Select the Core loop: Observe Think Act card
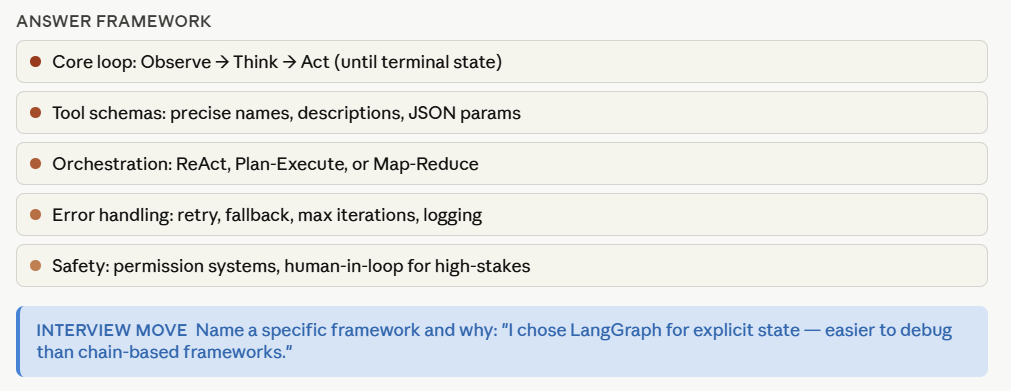 (502, 62)
